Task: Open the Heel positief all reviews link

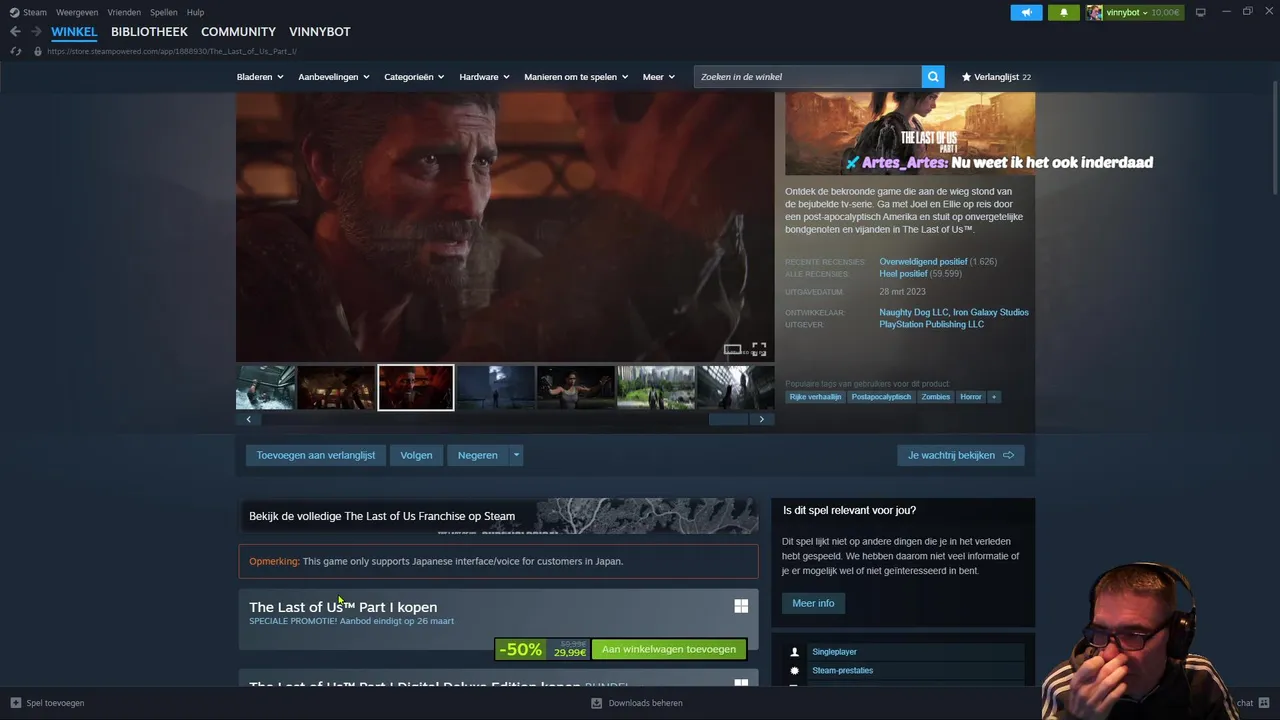Action: coord(903,274)
